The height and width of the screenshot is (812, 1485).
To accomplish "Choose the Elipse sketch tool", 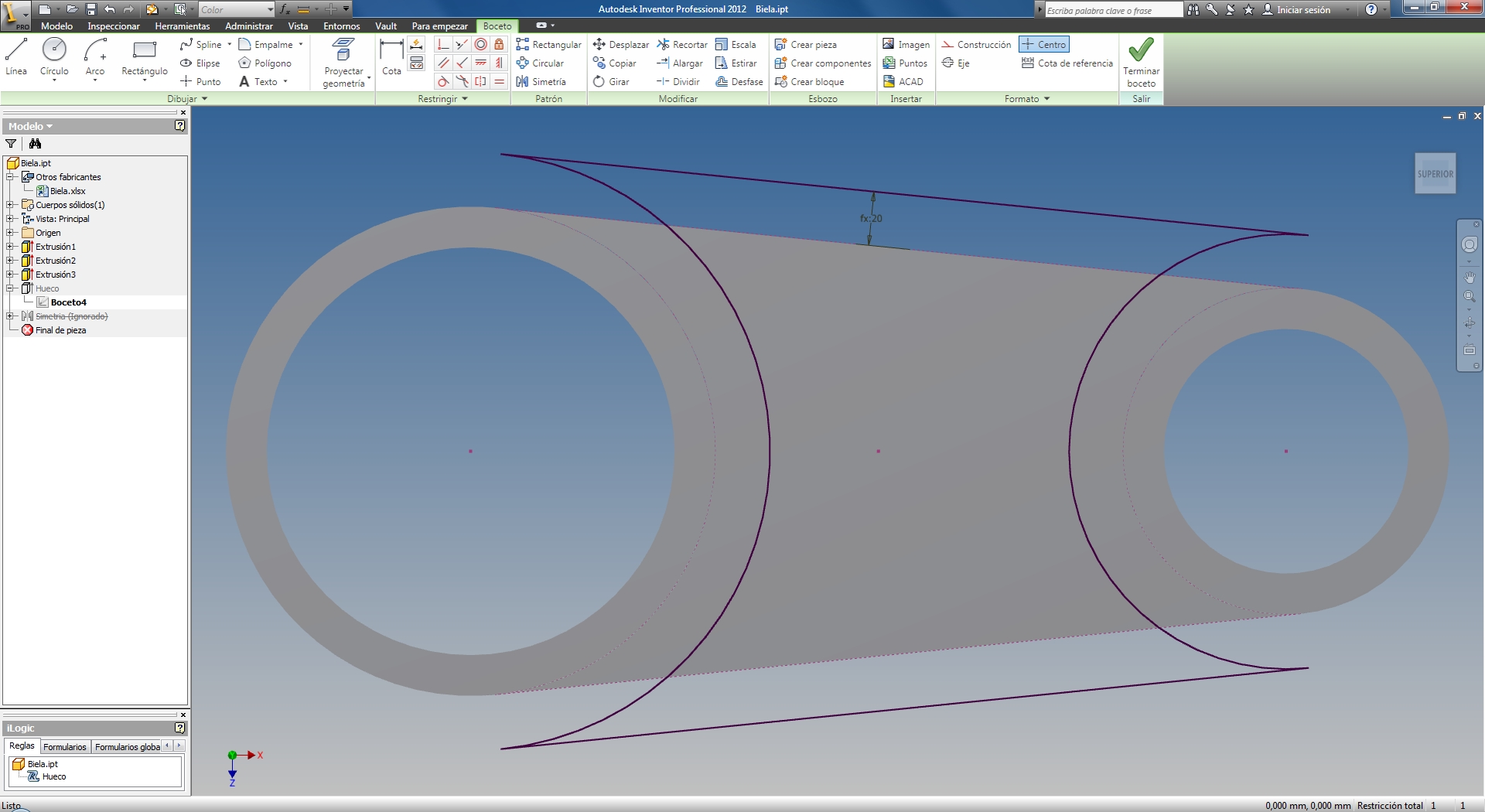I will [200, 63].
